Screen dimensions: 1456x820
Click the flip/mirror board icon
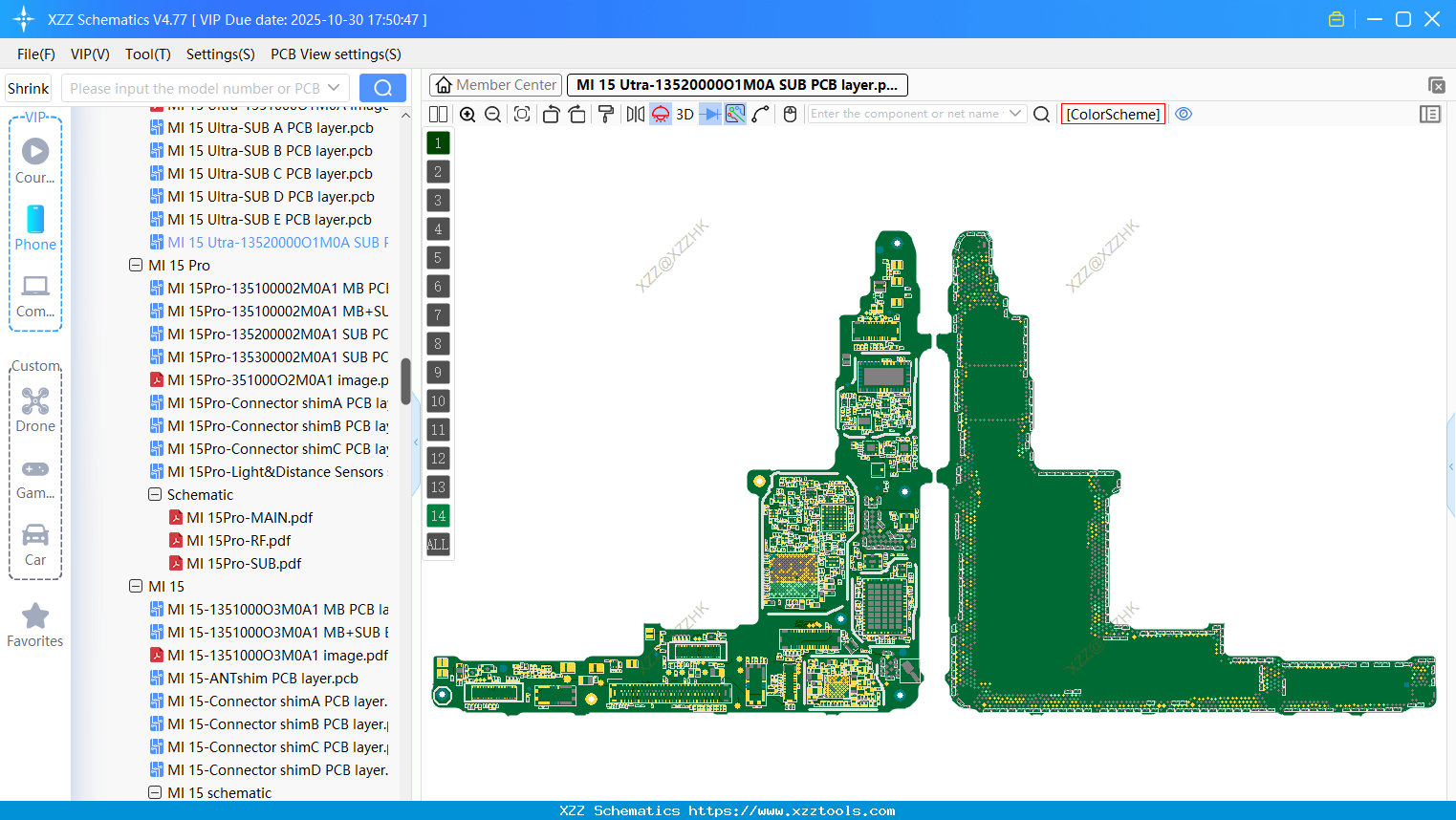click(635, 114)
